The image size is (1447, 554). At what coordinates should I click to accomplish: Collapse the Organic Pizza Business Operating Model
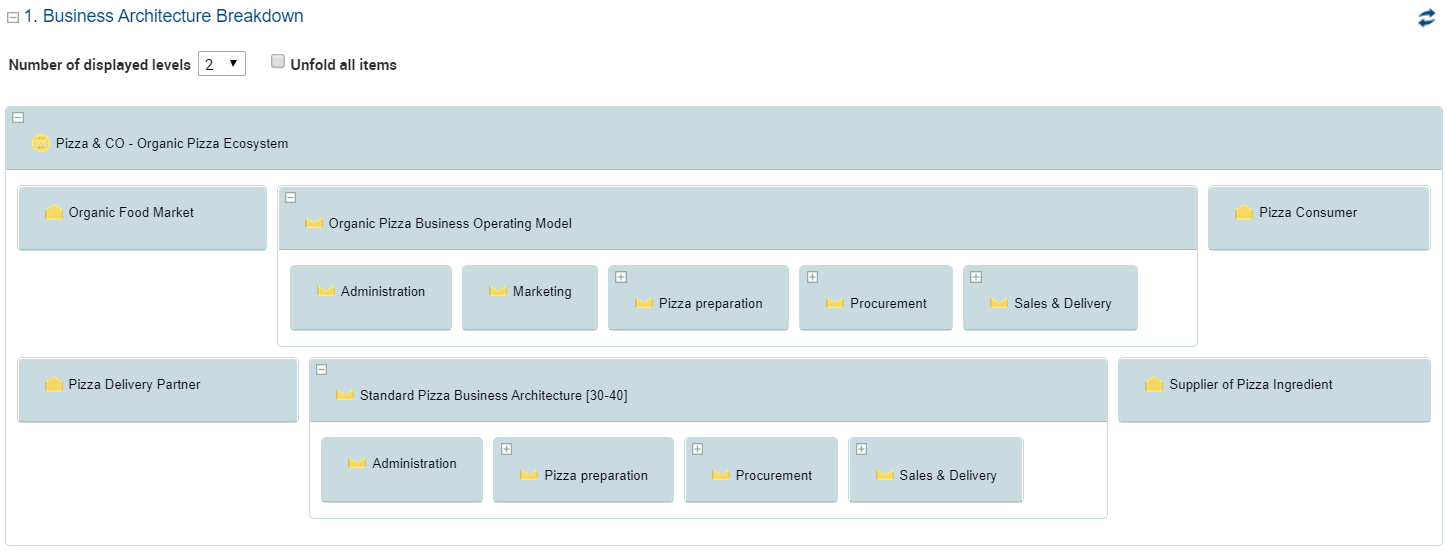[291, 198]
